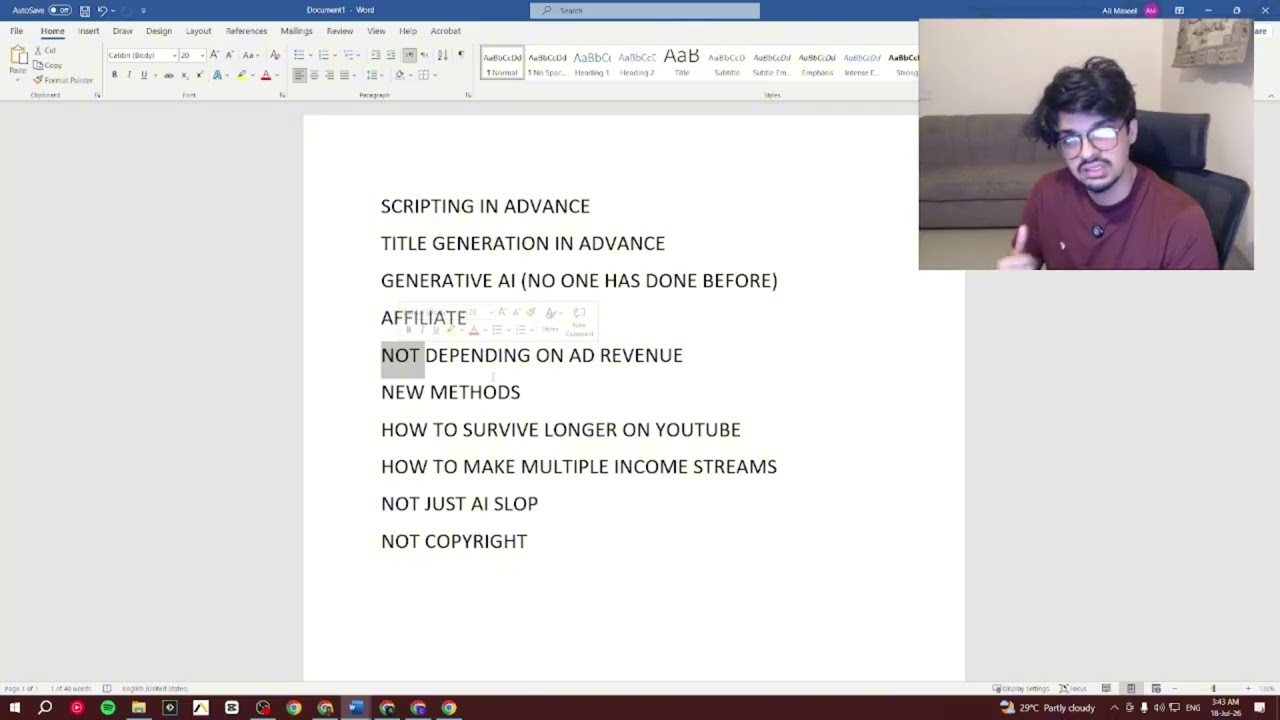
Task: Open Customize Quick Access Toolbar dropdown
Action: [143, 10]
